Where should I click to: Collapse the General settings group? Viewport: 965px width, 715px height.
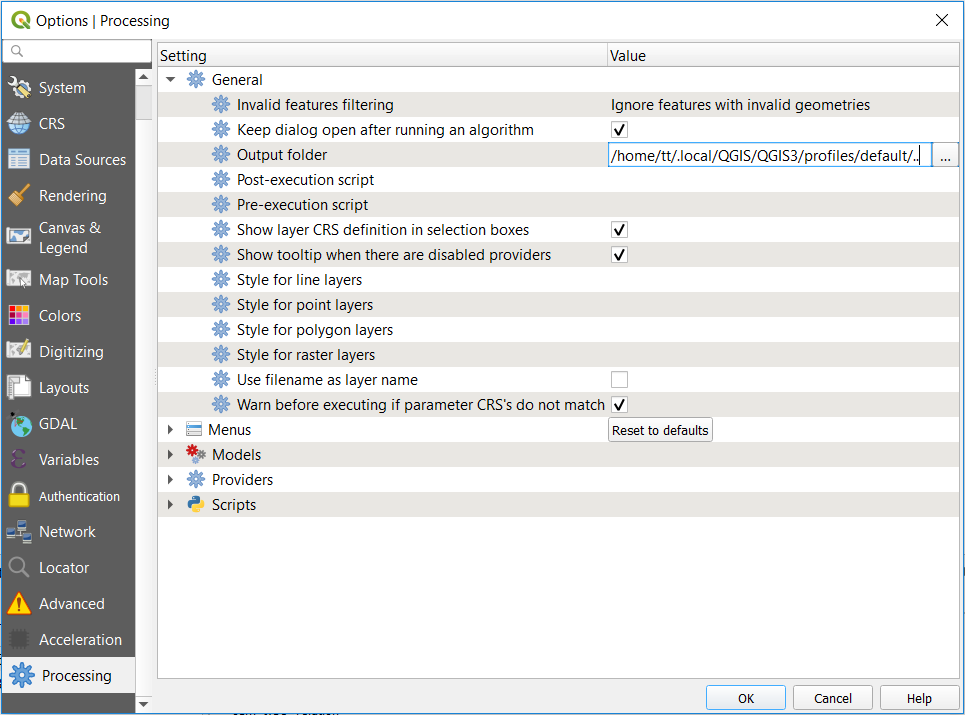(170, 80)
